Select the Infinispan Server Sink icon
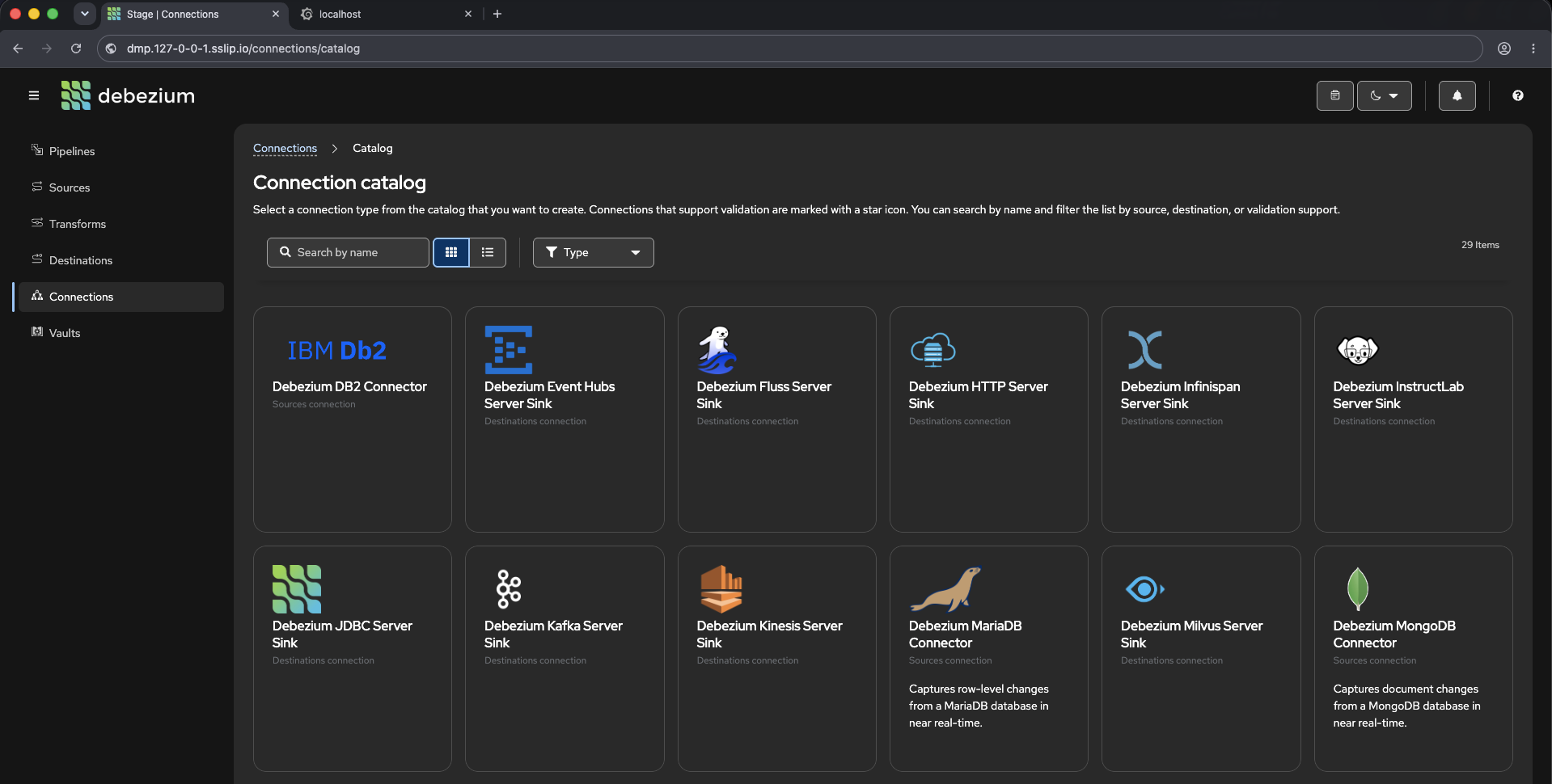 (x=1144, y=349)
